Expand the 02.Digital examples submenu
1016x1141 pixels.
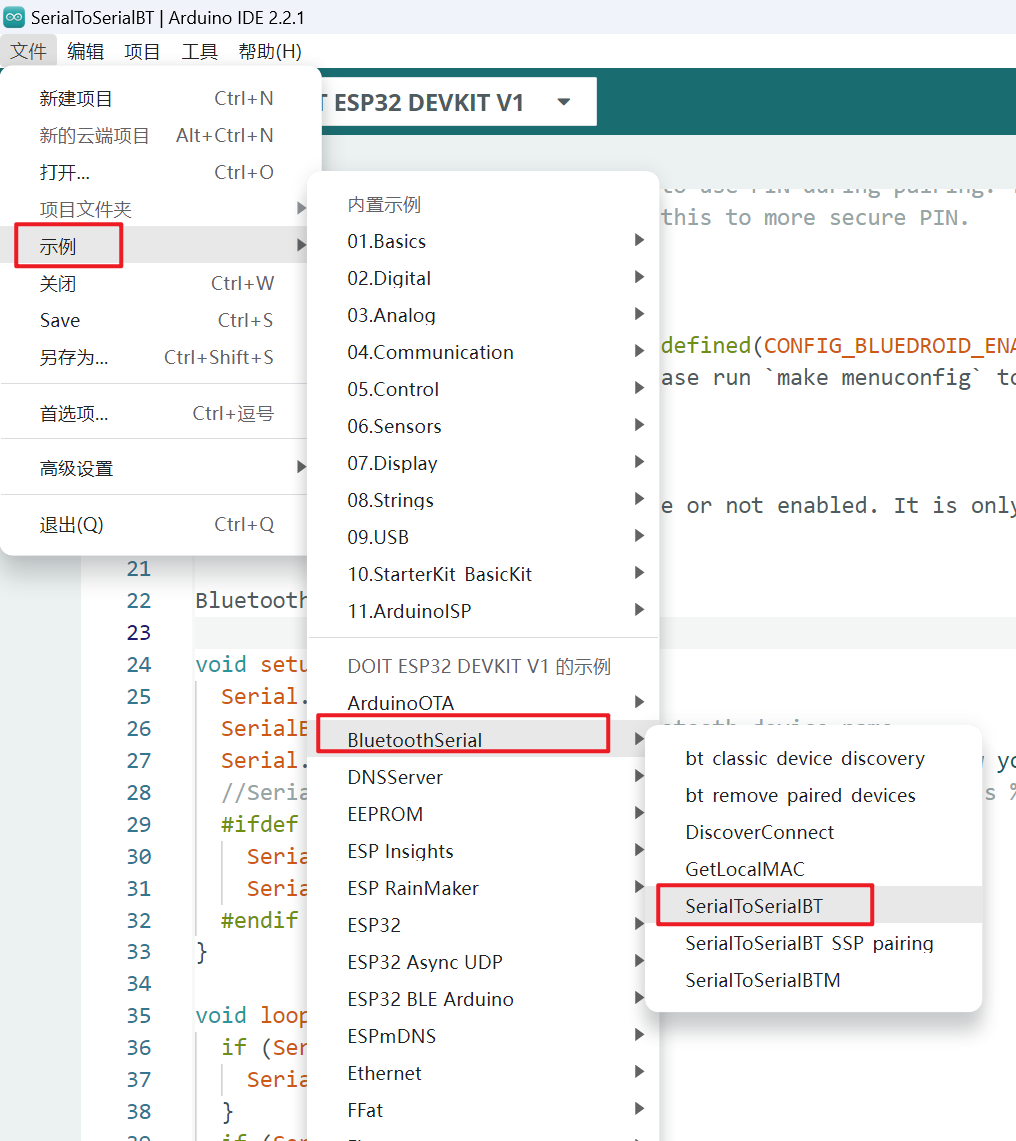pyautogui.click(x=483, y=278)
